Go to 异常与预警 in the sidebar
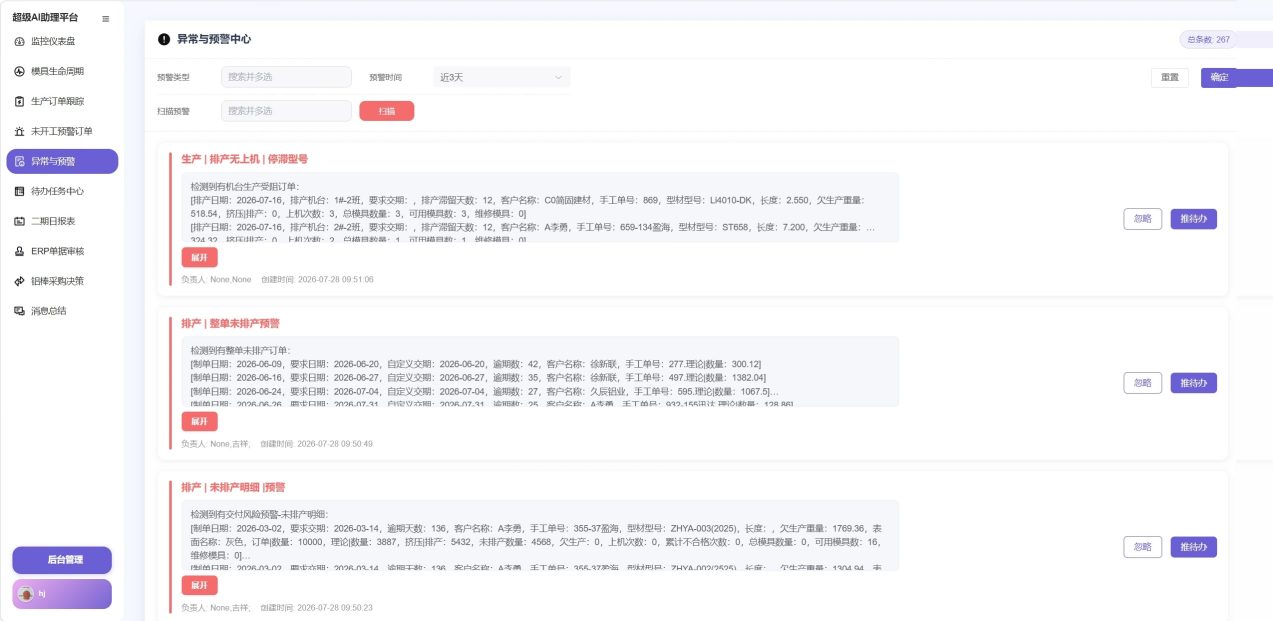This screenshot has width=1273, height=621. click(62, 161)
